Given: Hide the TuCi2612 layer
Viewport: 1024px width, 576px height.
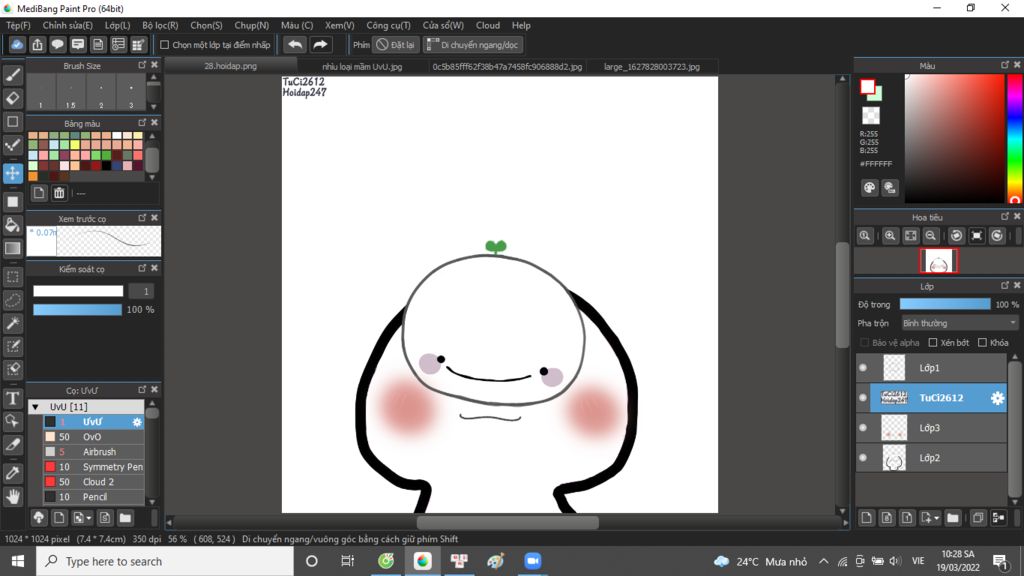Looking at the screenshot, I should [863, 398].
